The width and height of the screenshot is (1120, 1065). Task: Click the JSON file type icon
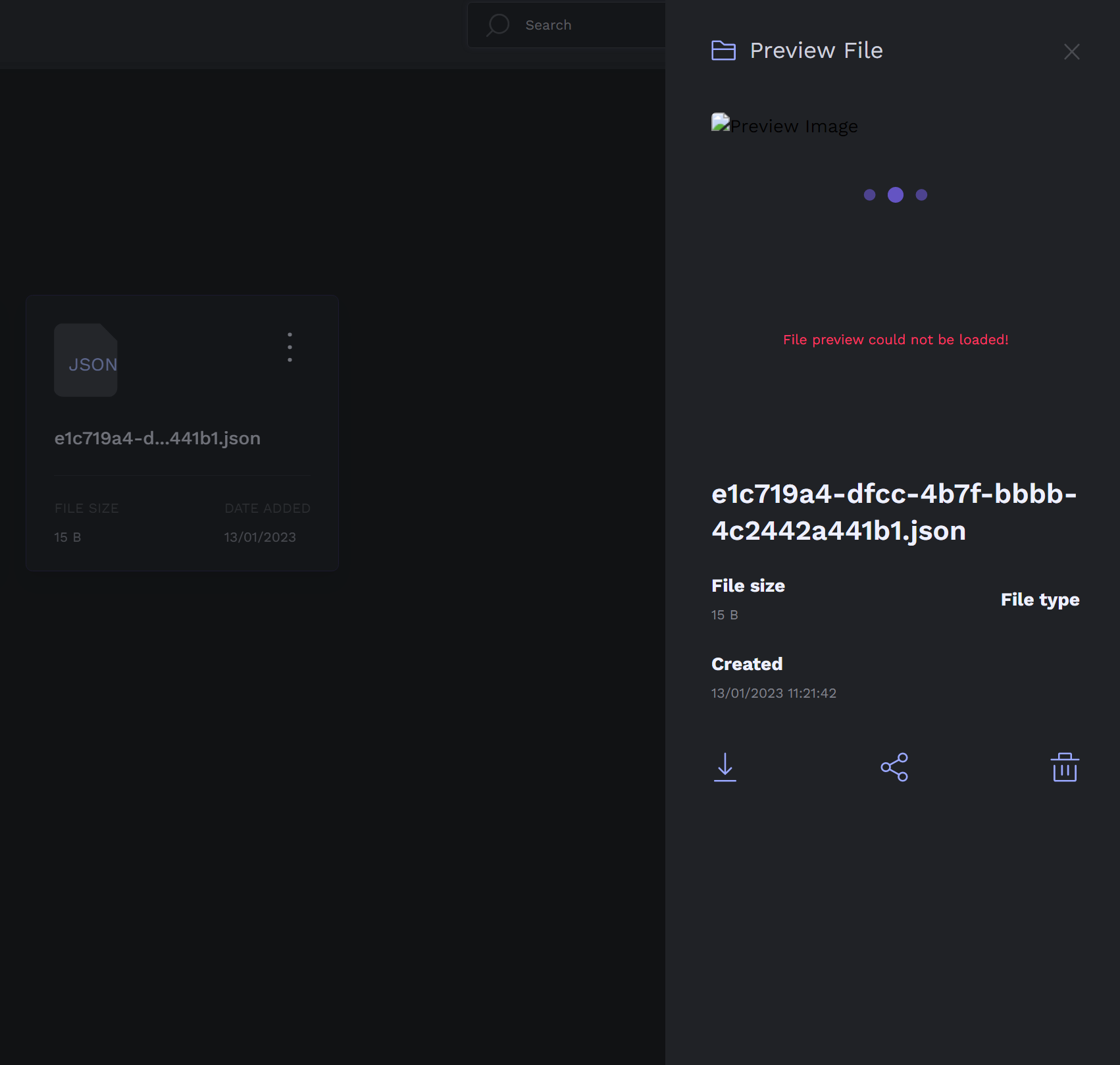[86, 360]
